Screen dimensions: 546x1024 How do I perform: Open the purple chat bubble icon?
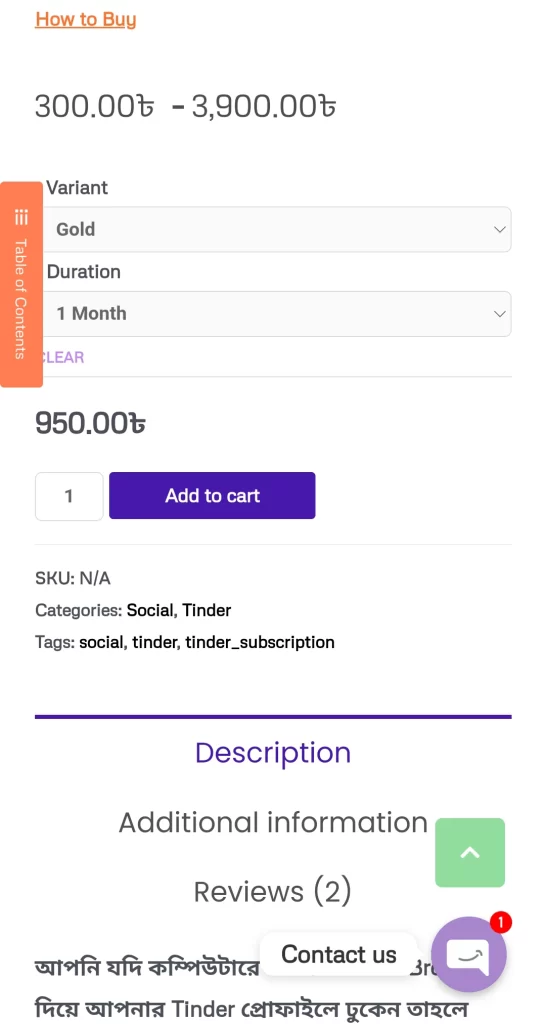tap(468, 954)
